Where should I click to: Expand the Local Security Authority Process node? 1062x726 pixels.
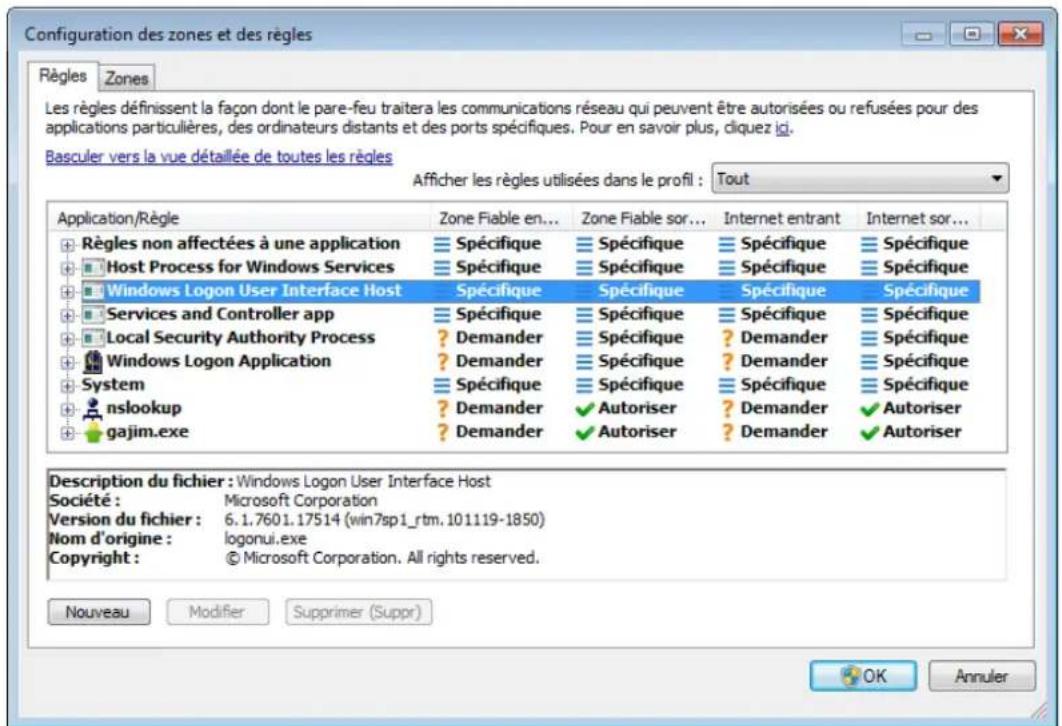(x=67, y=339)
